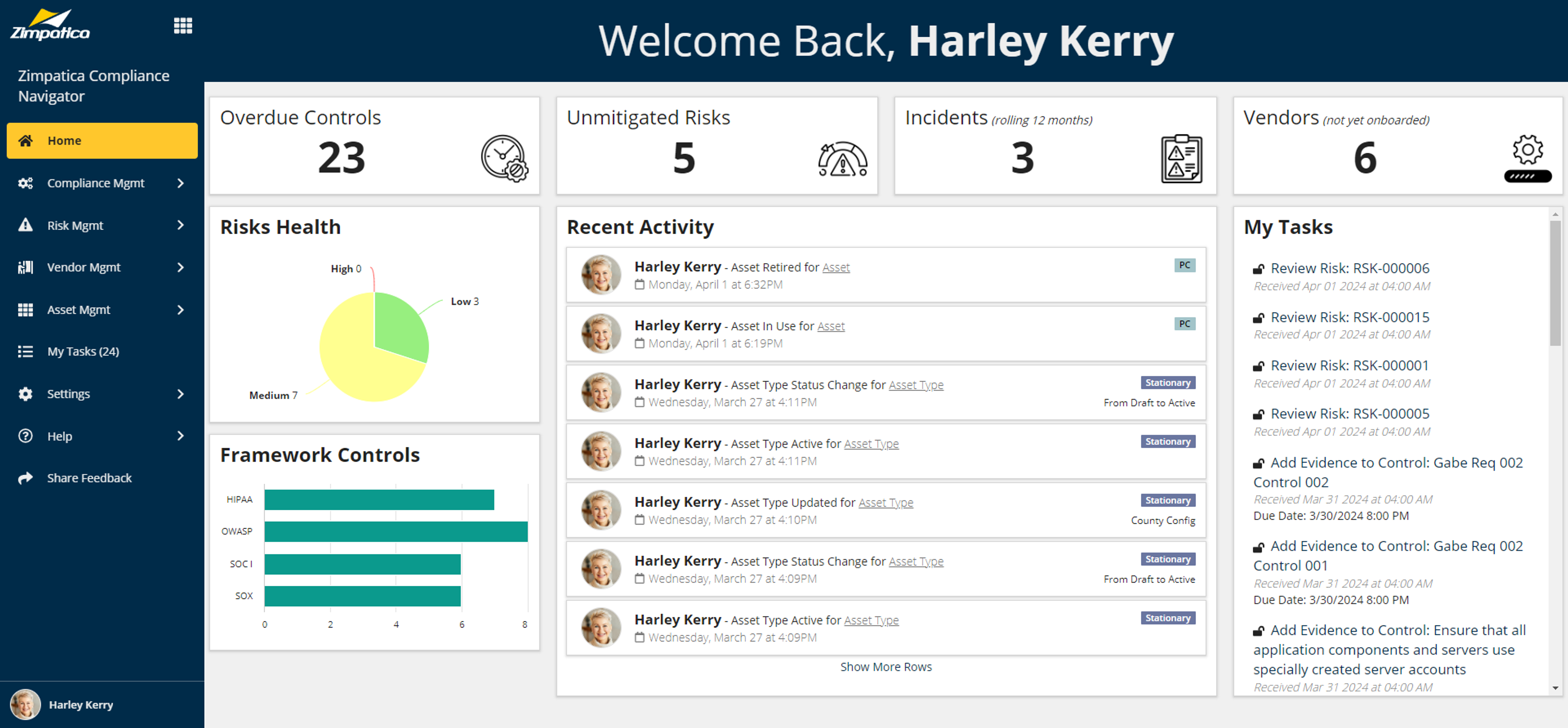Click lock icon beside Review Risk: RSK-000015
This screenshot has height=728, width=1568.
1259,317
